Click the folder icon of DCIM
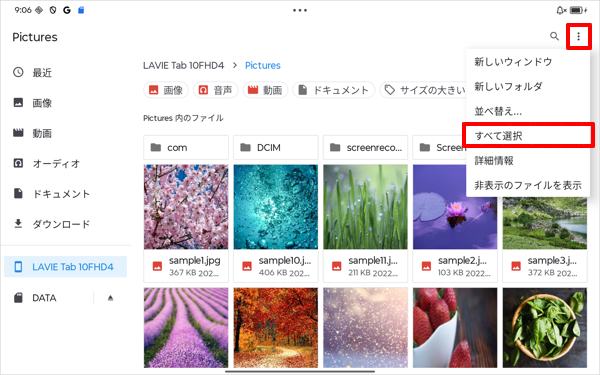The width and height of the screenshot is (600, 375). (x=245, y=147)
